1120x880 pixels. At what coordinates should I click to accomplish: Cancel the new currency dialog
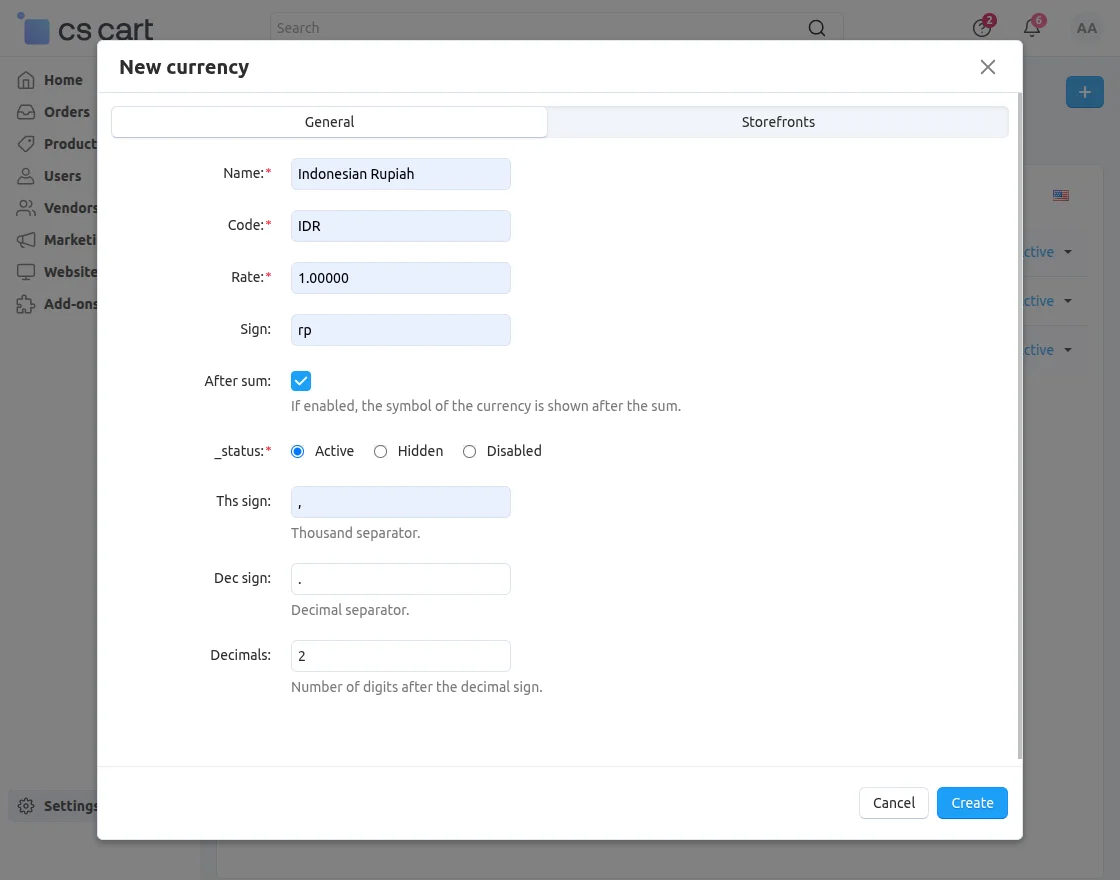(x=893, y=802)
